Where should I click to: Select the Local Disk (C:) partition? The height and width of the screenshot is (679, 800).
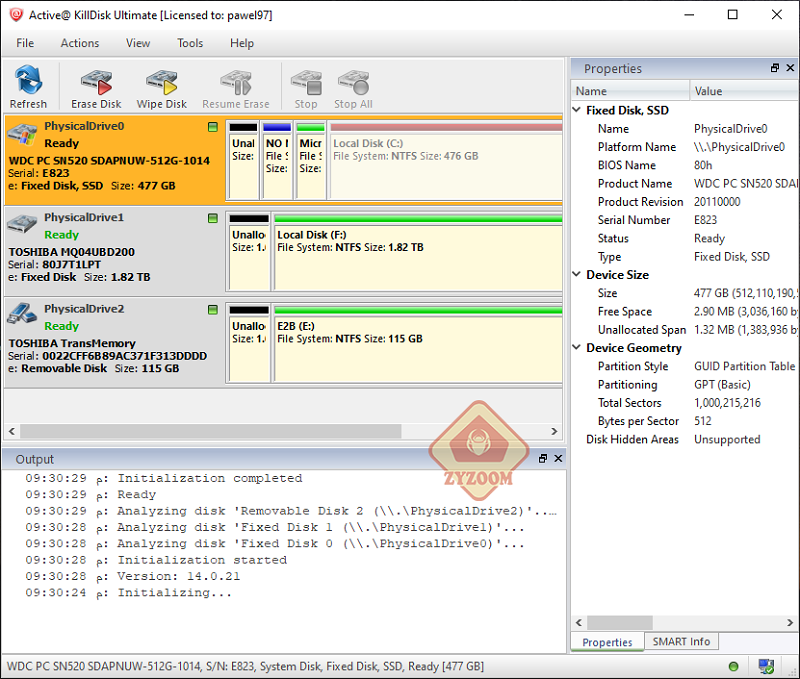[446, 161]
